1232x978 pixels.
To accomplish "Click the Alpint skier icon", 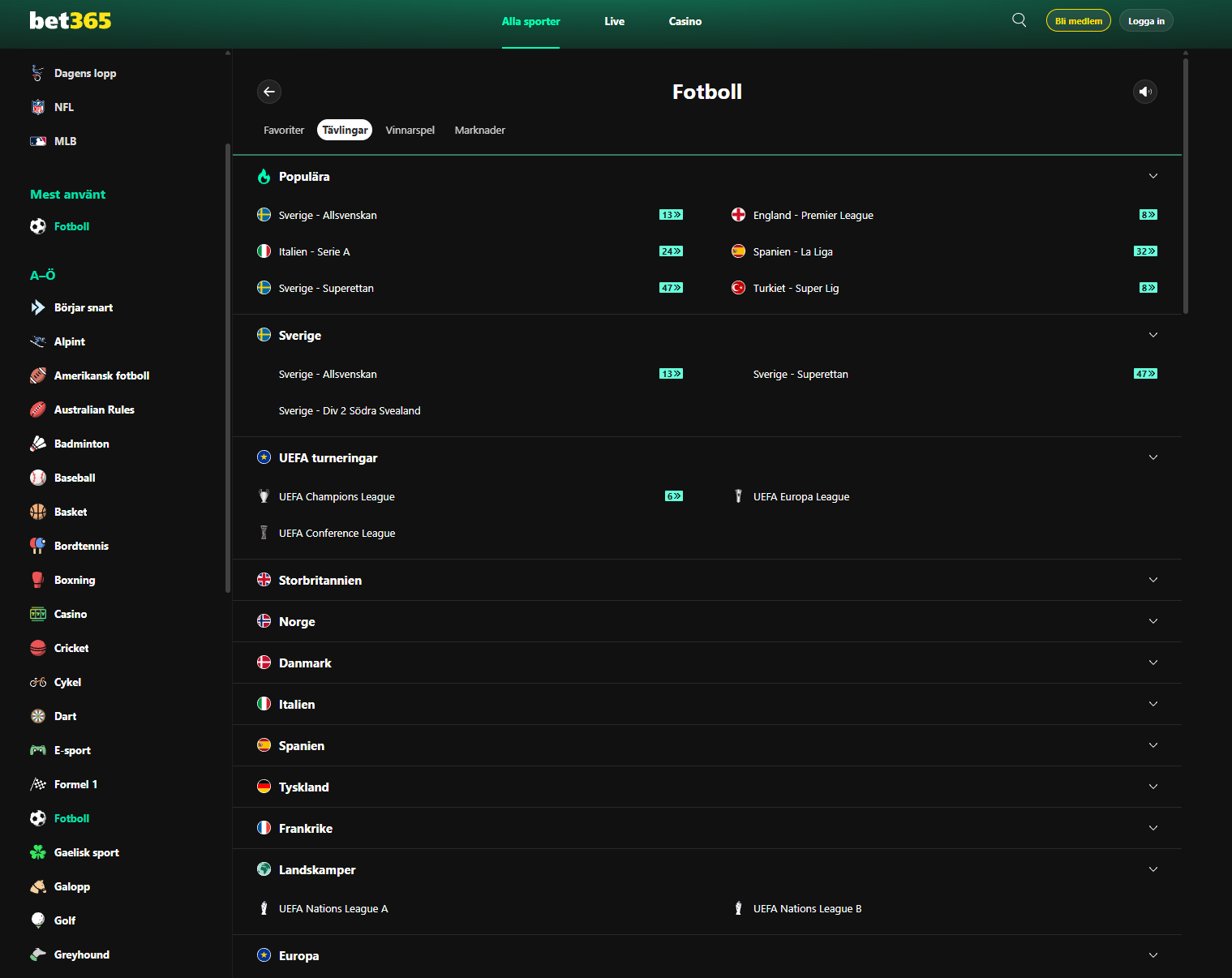I will [x=38, y=341].
